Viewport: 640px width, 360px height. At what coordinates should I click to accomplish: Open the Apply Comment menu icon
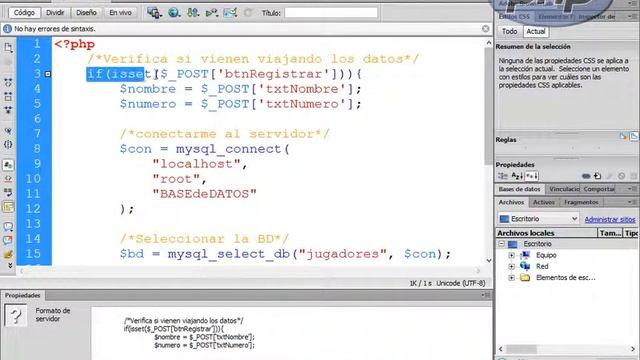(x=8, y=227)
